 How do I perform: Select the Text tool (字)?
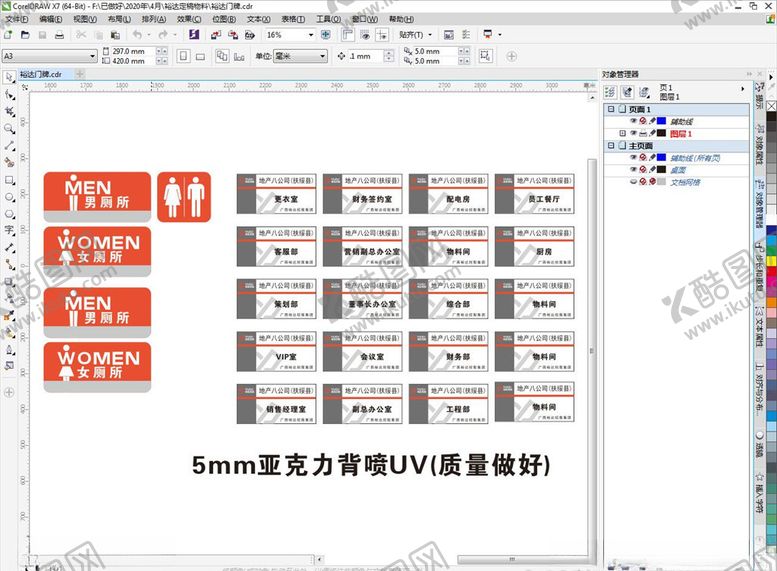tap(9, 230)
